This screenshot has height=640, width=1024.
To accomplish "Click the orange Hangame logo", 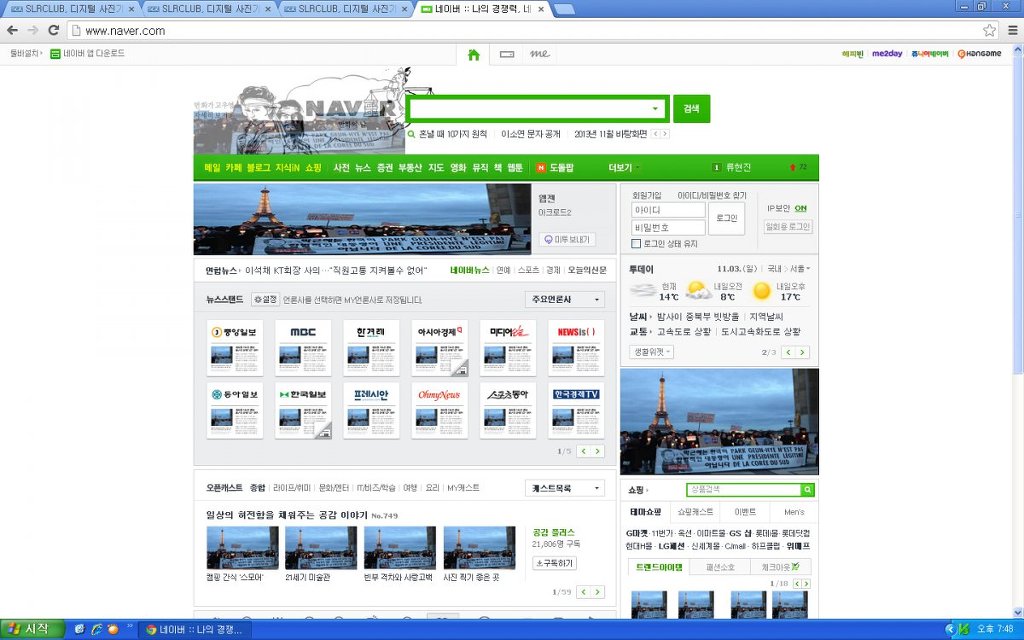I will click(x=979, y=54).
